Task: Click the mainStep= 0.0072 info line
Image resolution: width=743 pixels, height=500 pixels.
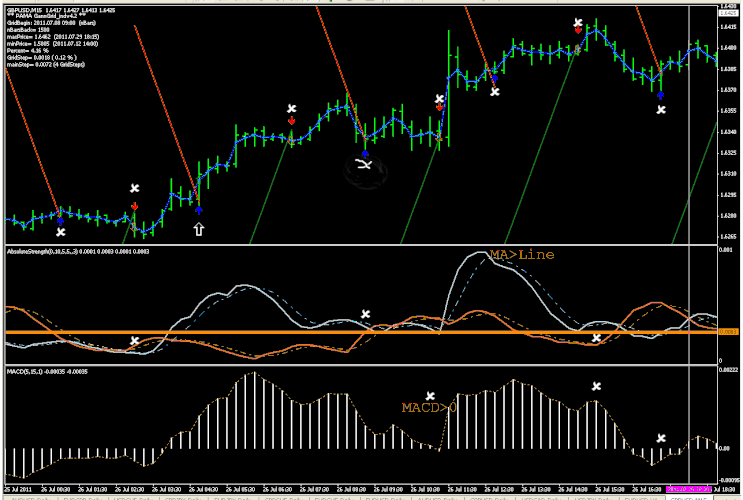Action: (x=45, y=64)
